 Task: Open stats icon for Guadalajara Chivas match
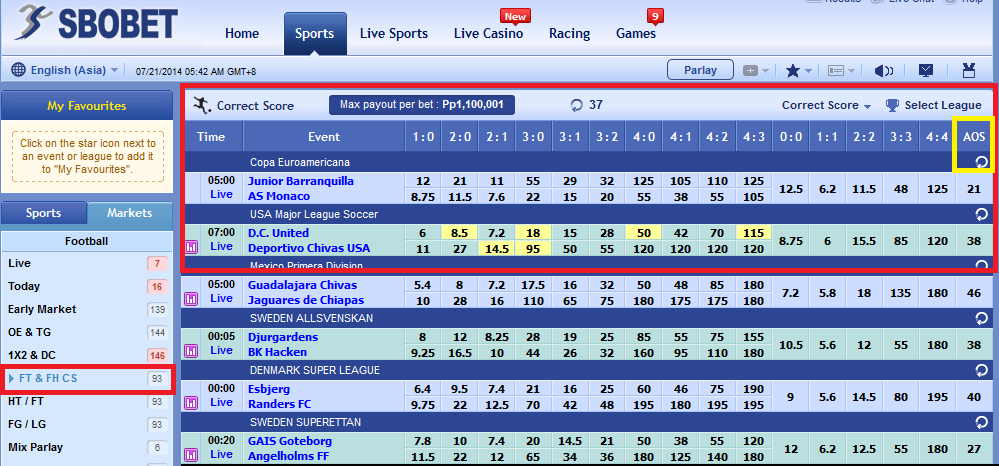pos(190,298)
